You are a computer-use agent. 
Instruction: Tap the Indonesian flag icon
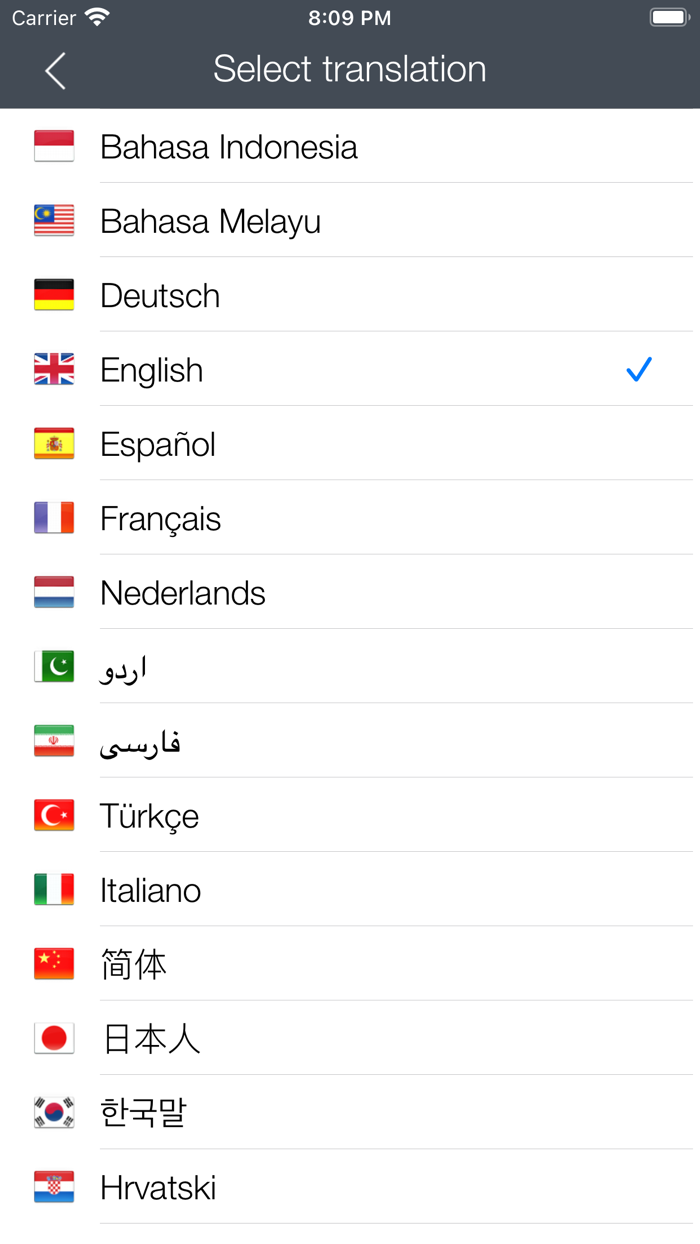coord(54,147)
